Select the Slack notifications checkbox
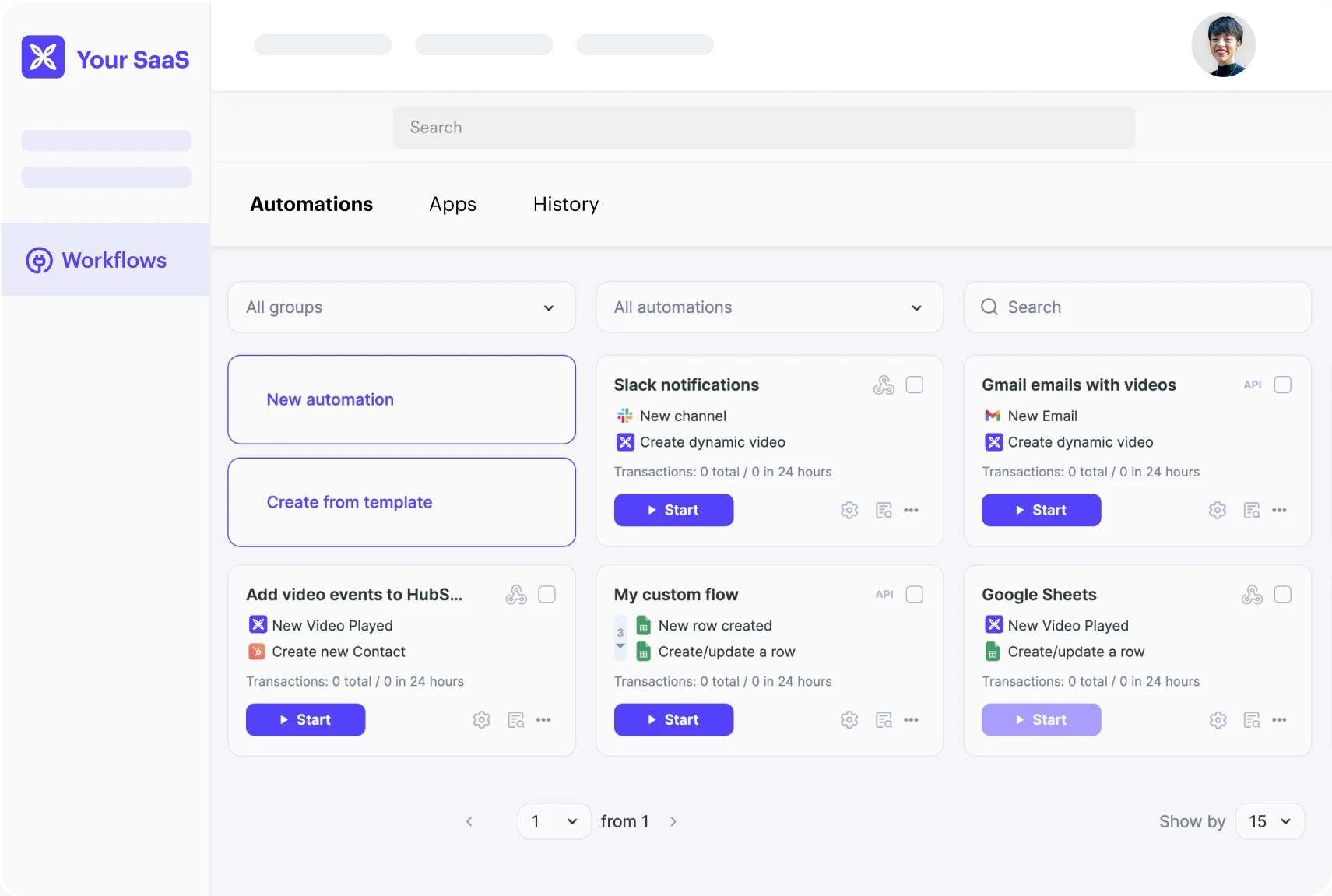The height and width of the screenshot is (896, 1332). point(915,385)
